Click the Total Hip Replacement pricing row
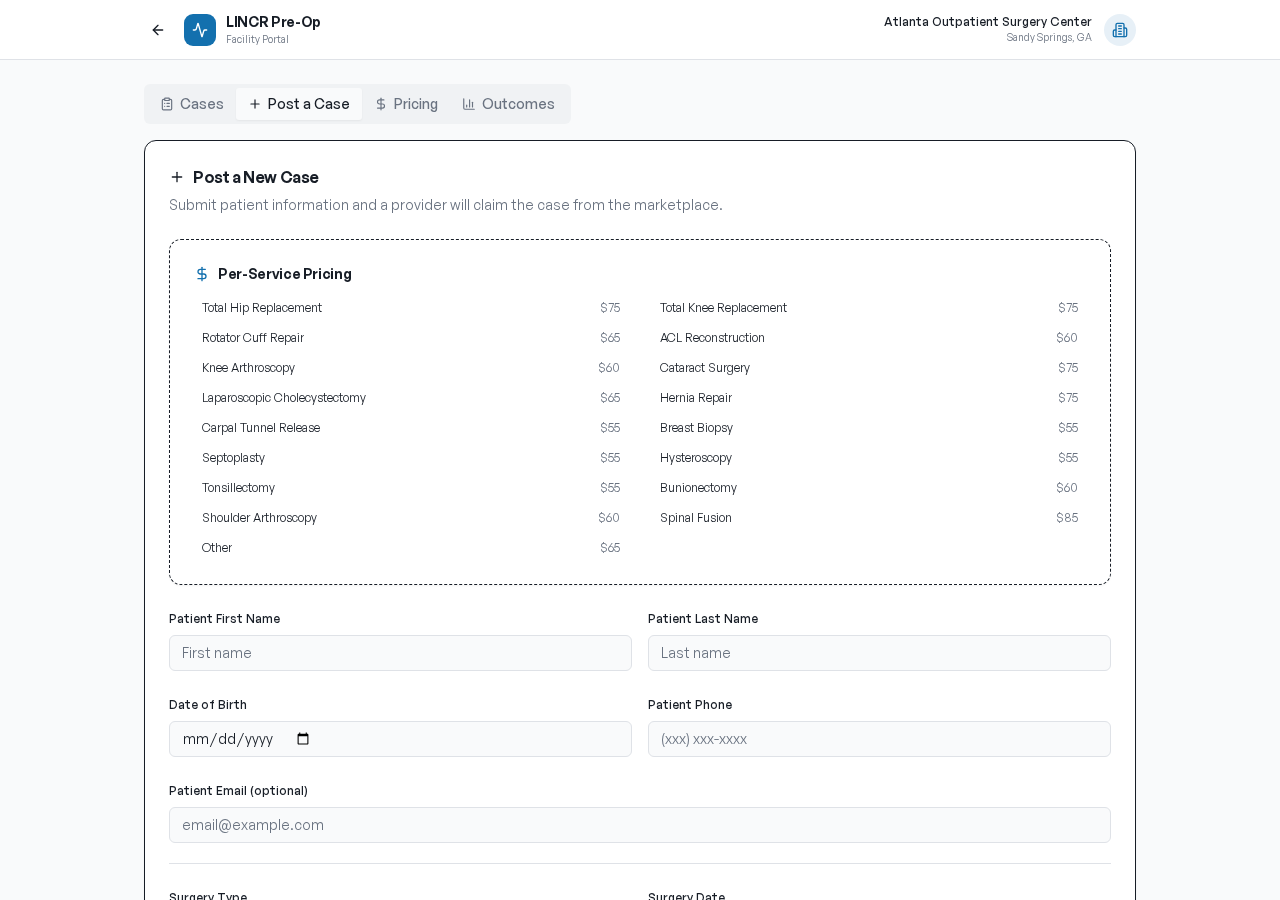 410,308
